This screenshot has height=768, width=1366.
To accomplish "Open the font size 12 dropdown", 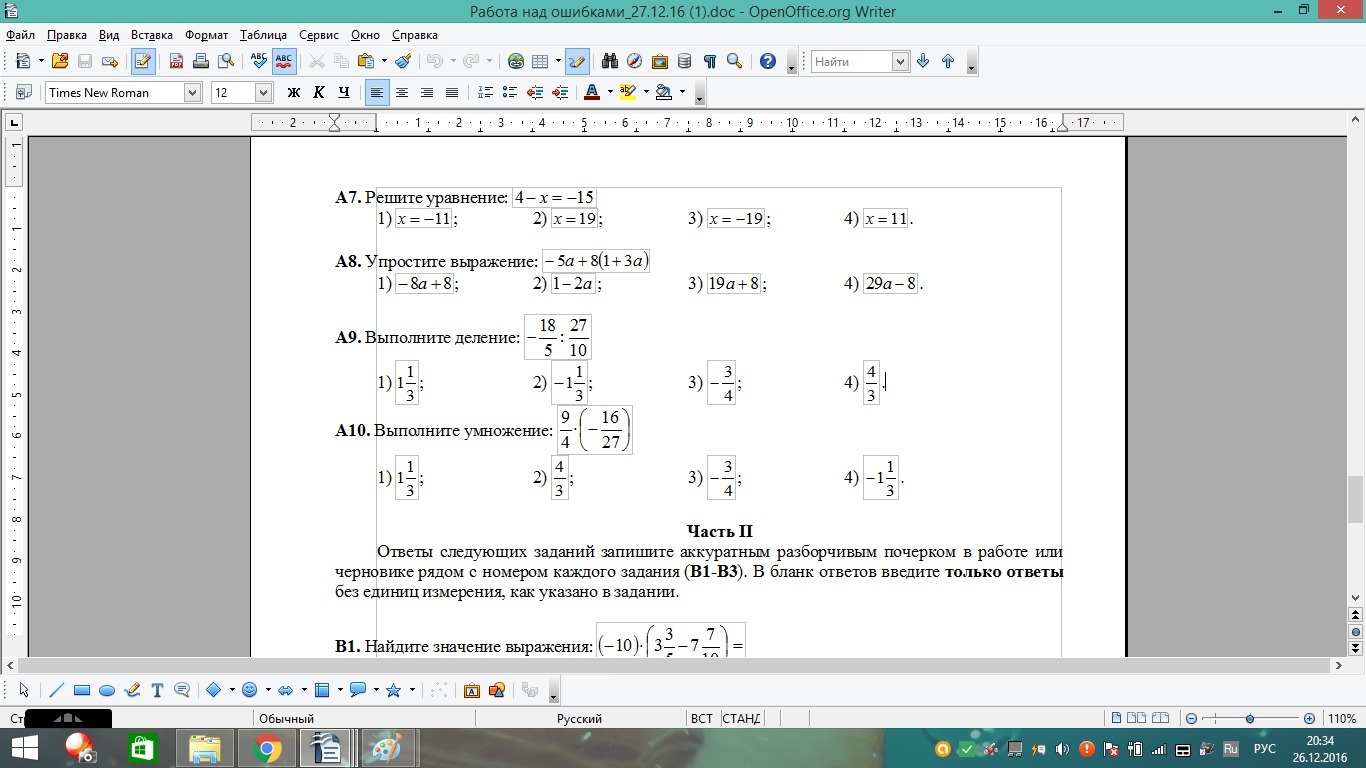I will click(264, 92).
